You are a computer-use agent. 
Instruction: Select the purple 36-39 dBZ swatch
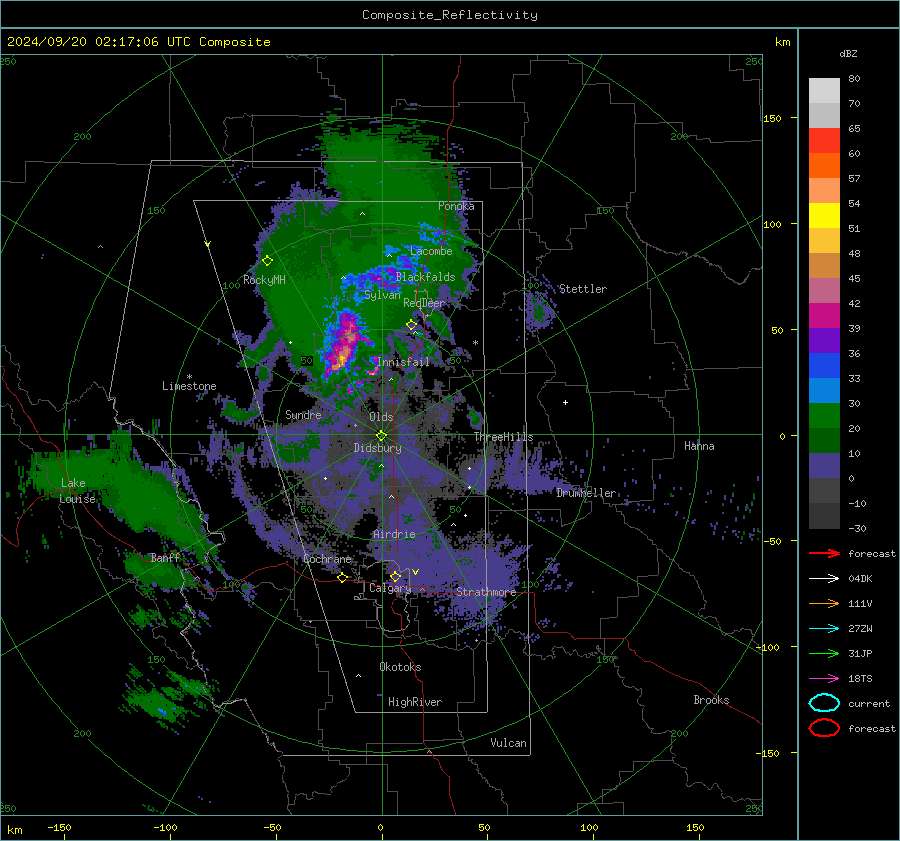(x=824, y=341)
